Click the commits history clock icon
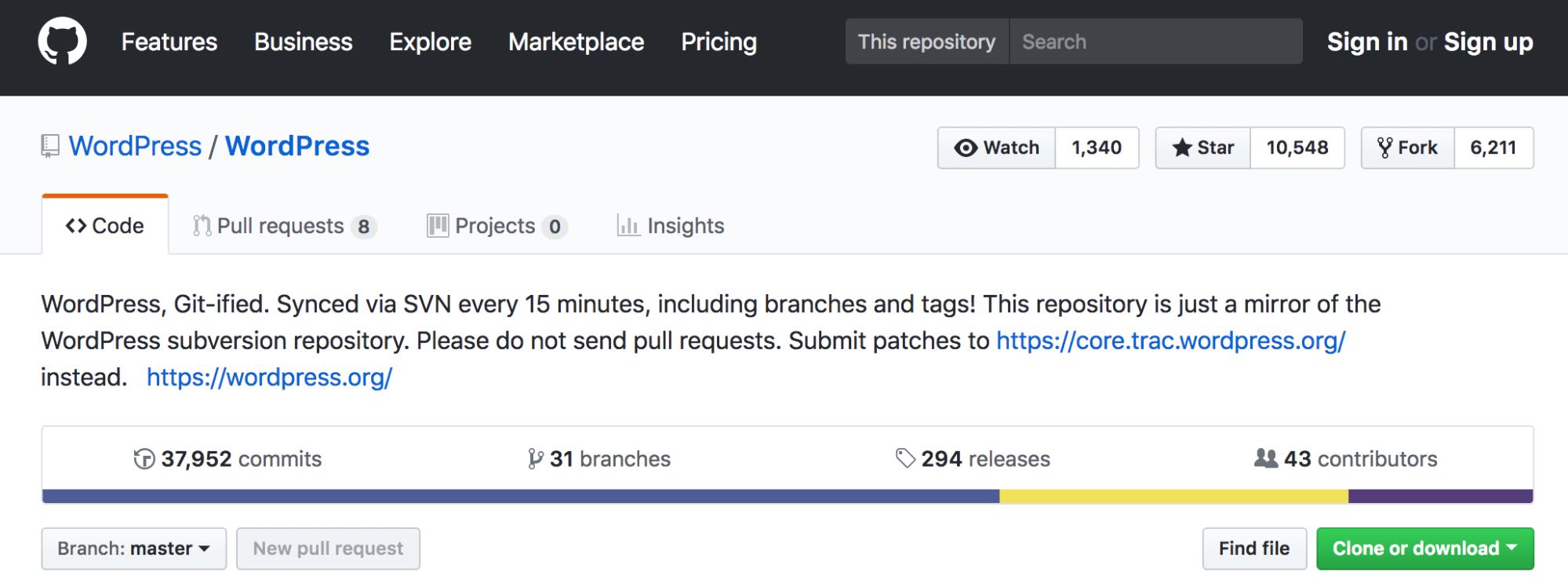This screenshot has height=583, width=1568. (144, 459)
